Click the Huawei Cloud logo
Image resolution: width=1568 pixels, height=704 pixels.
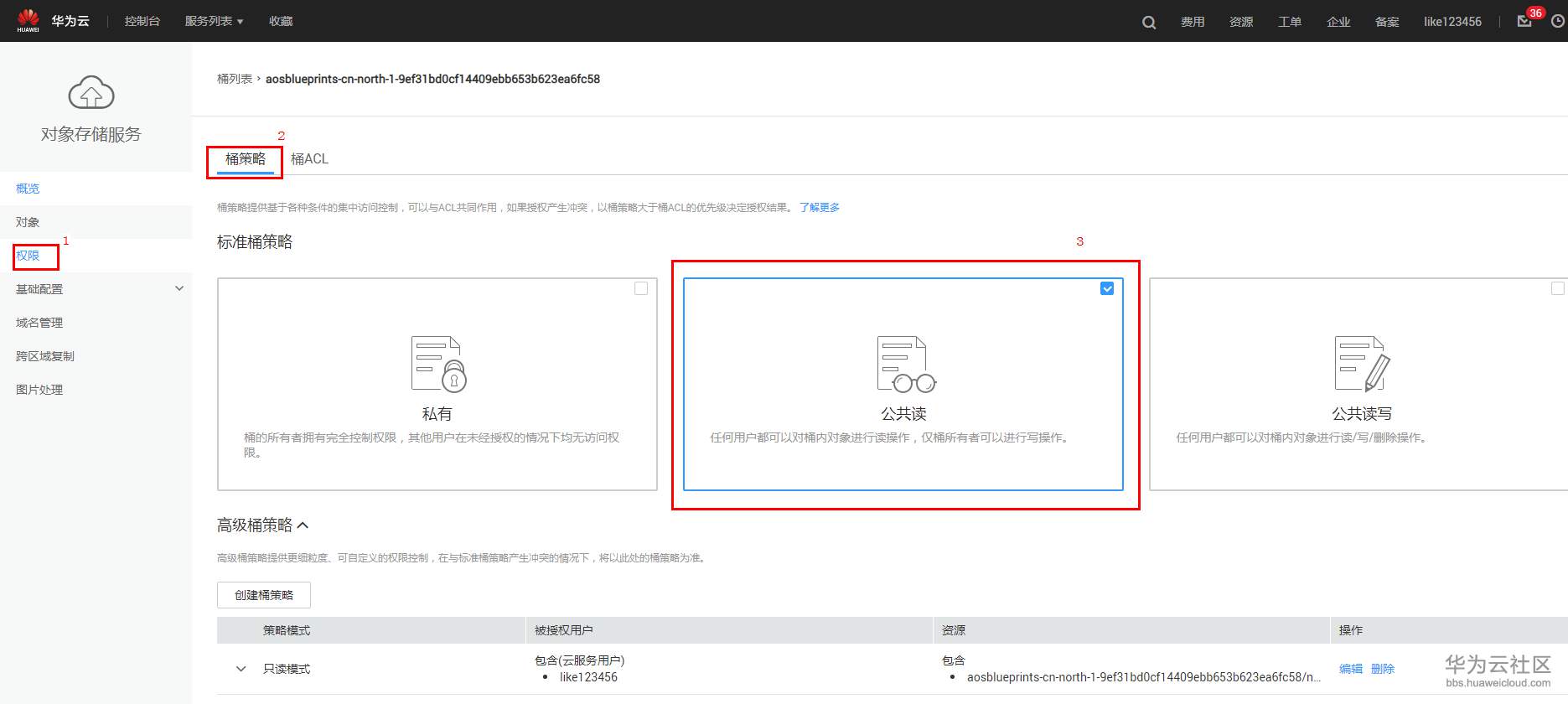(28, 20)
